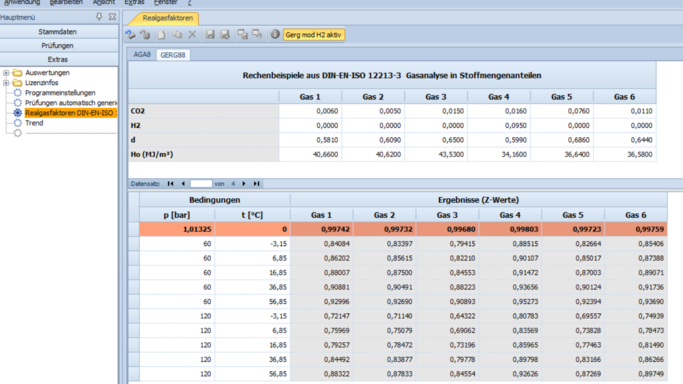Click row selector of highlighted 1,01325 row
The height and width of the screenshot is (384, 683).
pos(134,229)
